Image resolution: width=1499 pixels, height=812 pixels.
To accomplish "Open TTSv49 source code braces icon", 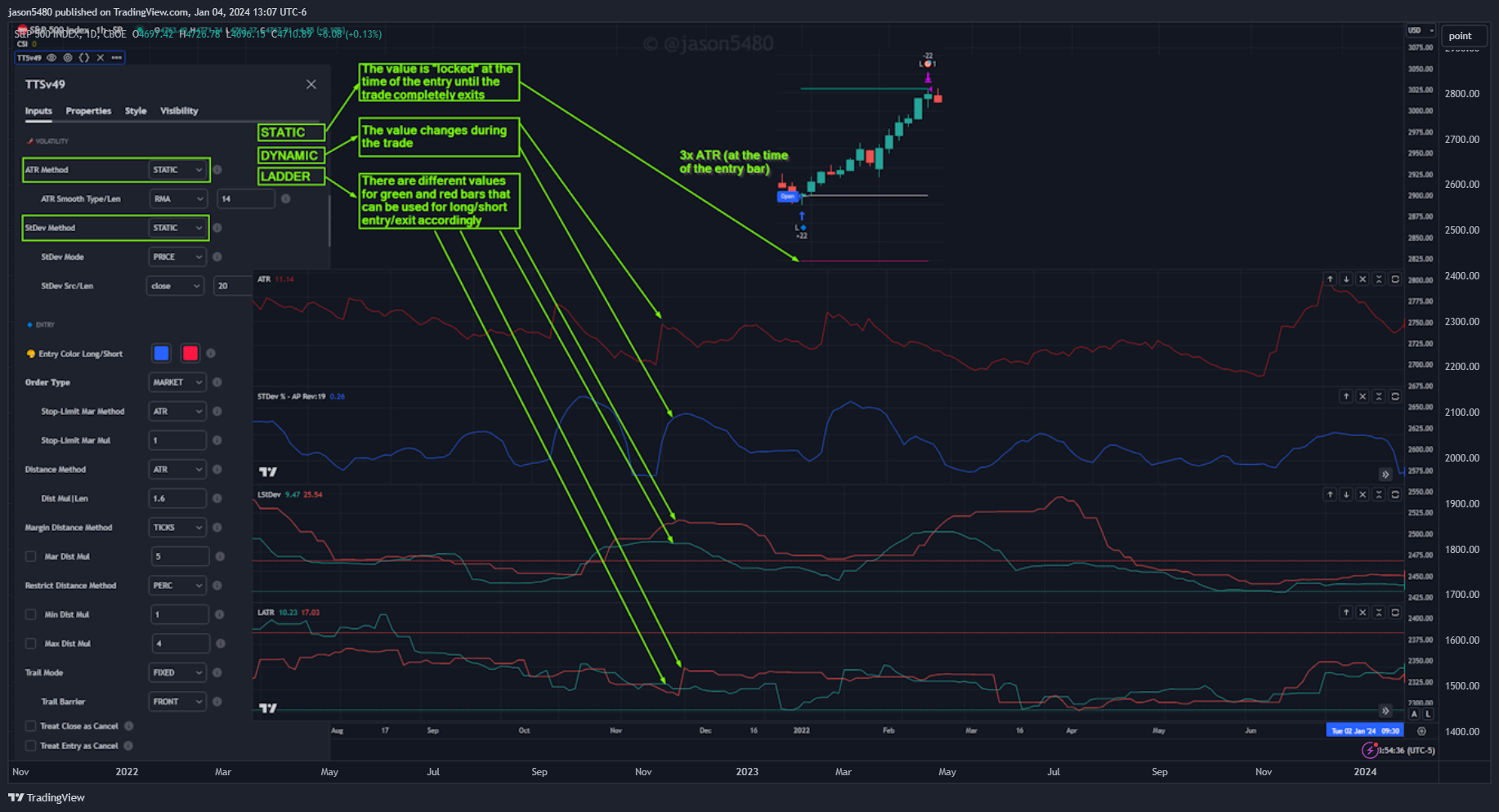I will pos(84,58).
